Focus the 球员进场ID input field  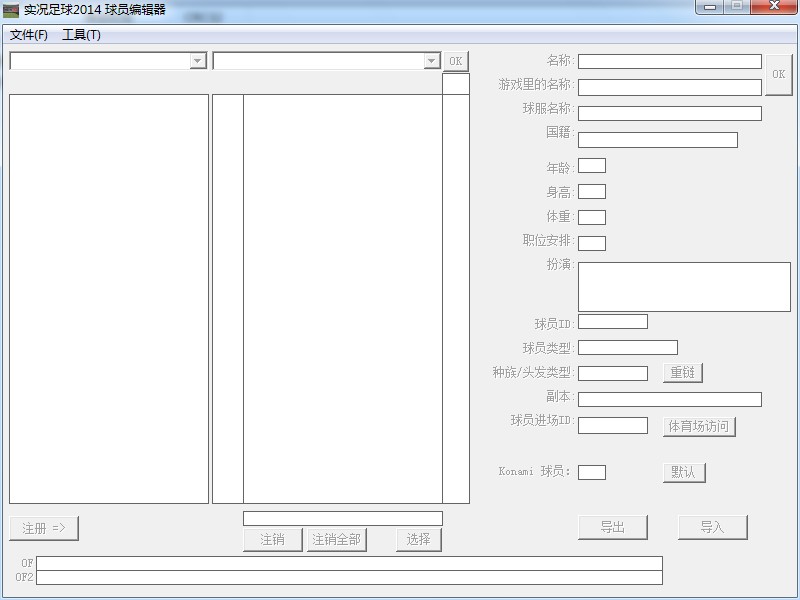(613, 426)
